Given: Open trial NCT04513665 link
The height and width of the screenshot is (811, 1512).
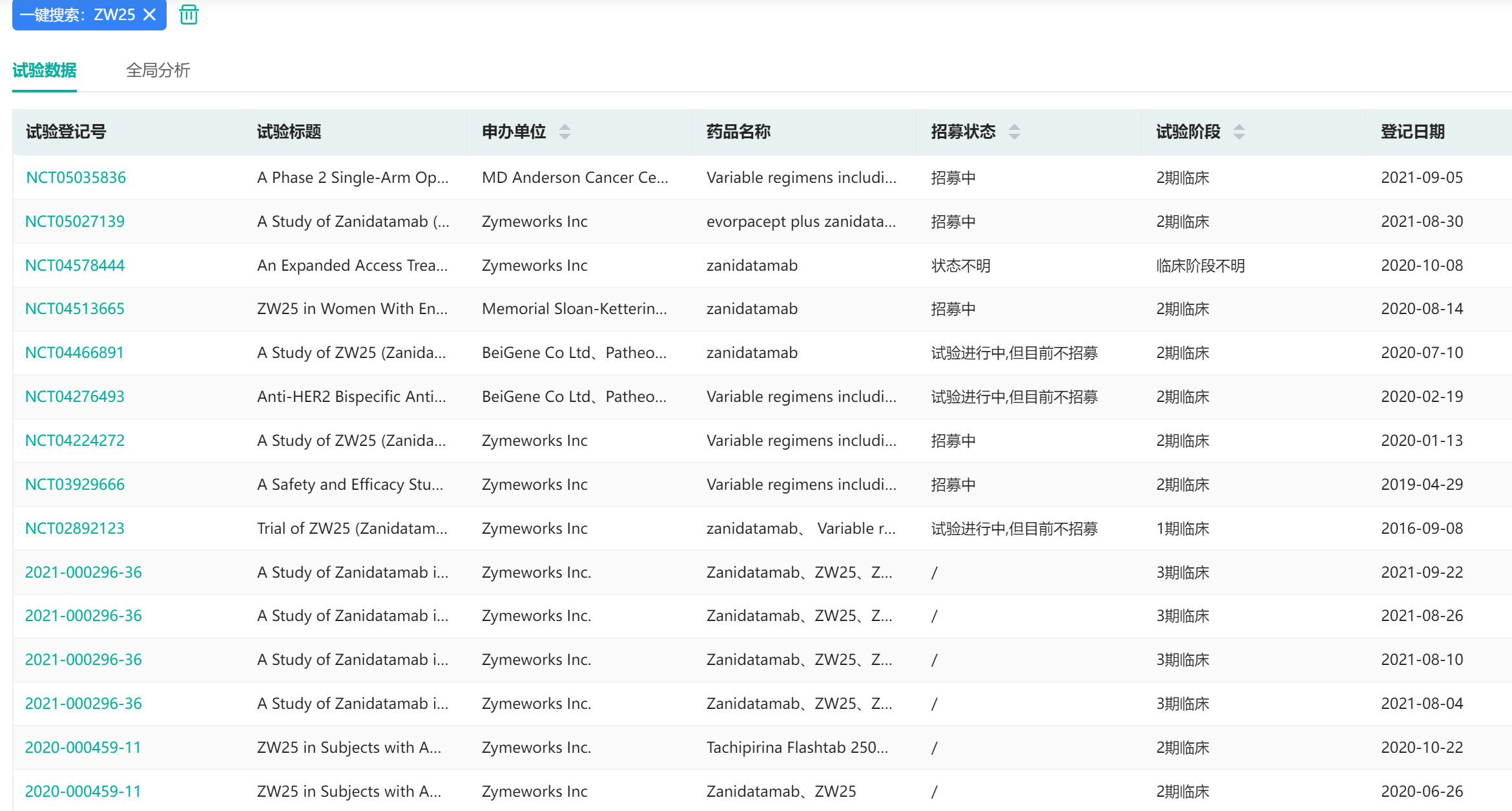Looking at the screenshot, I should [x=75, y=309].
